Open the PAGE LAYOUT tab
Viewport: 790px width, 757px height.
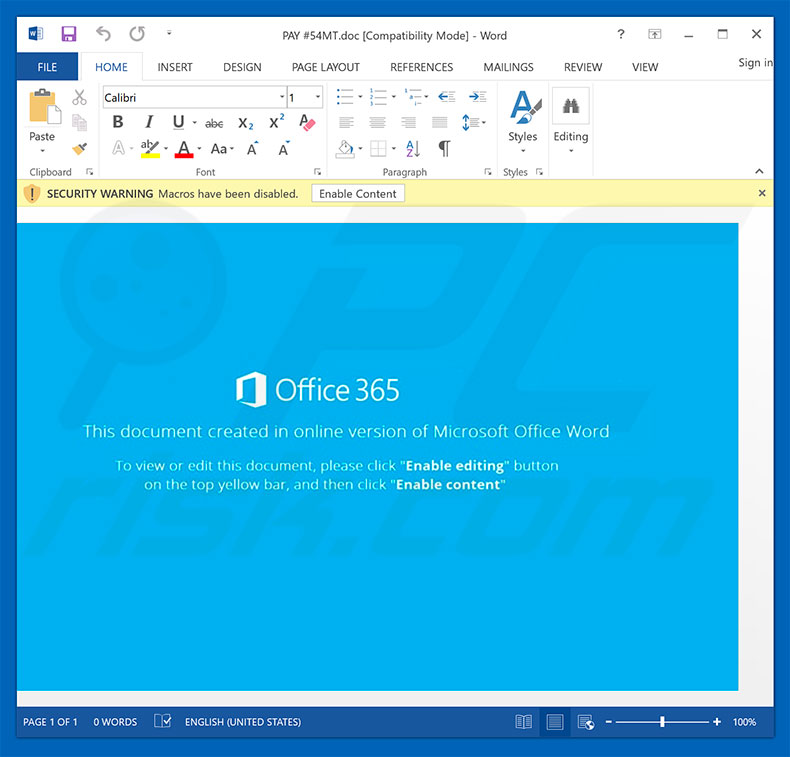tap(325, 67)
